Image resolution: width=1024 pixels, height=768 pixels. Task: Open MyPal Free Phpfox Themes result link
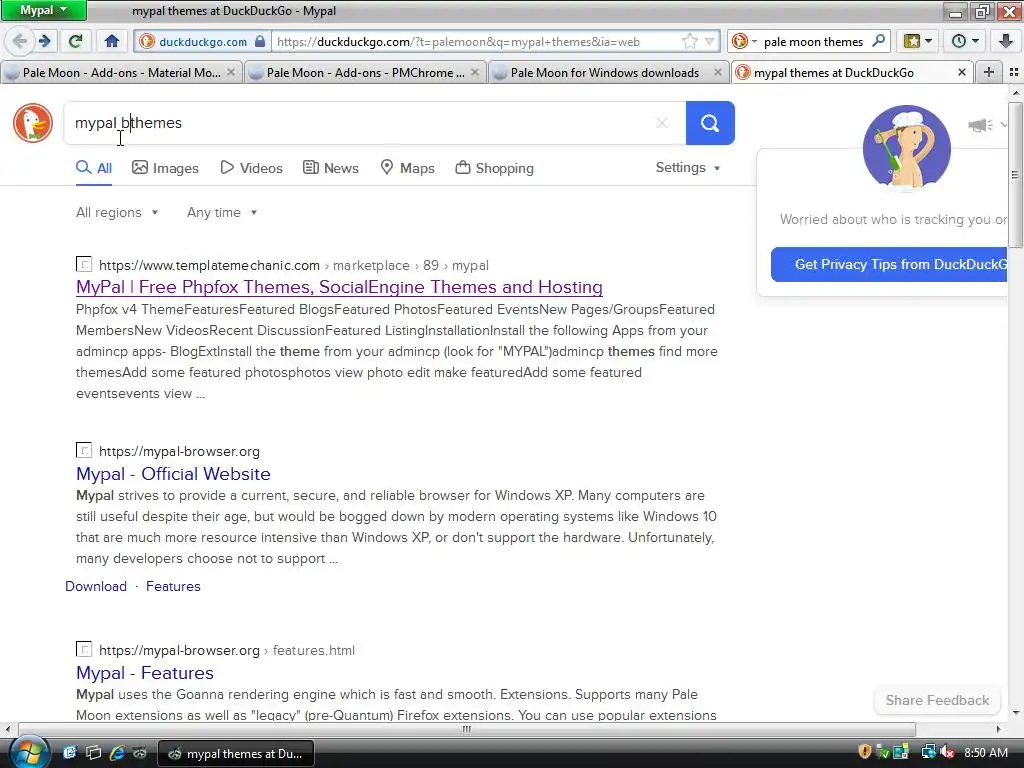339,287
